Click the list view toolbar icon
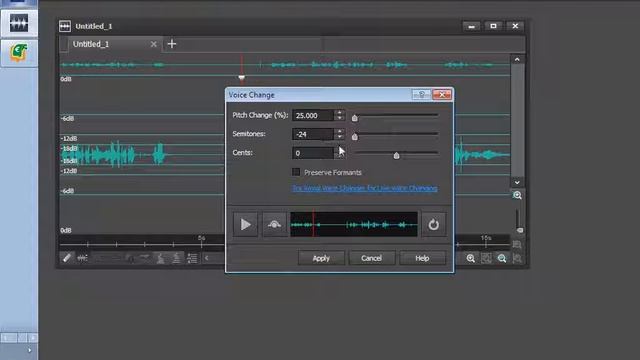 click(x=192, y=258)
